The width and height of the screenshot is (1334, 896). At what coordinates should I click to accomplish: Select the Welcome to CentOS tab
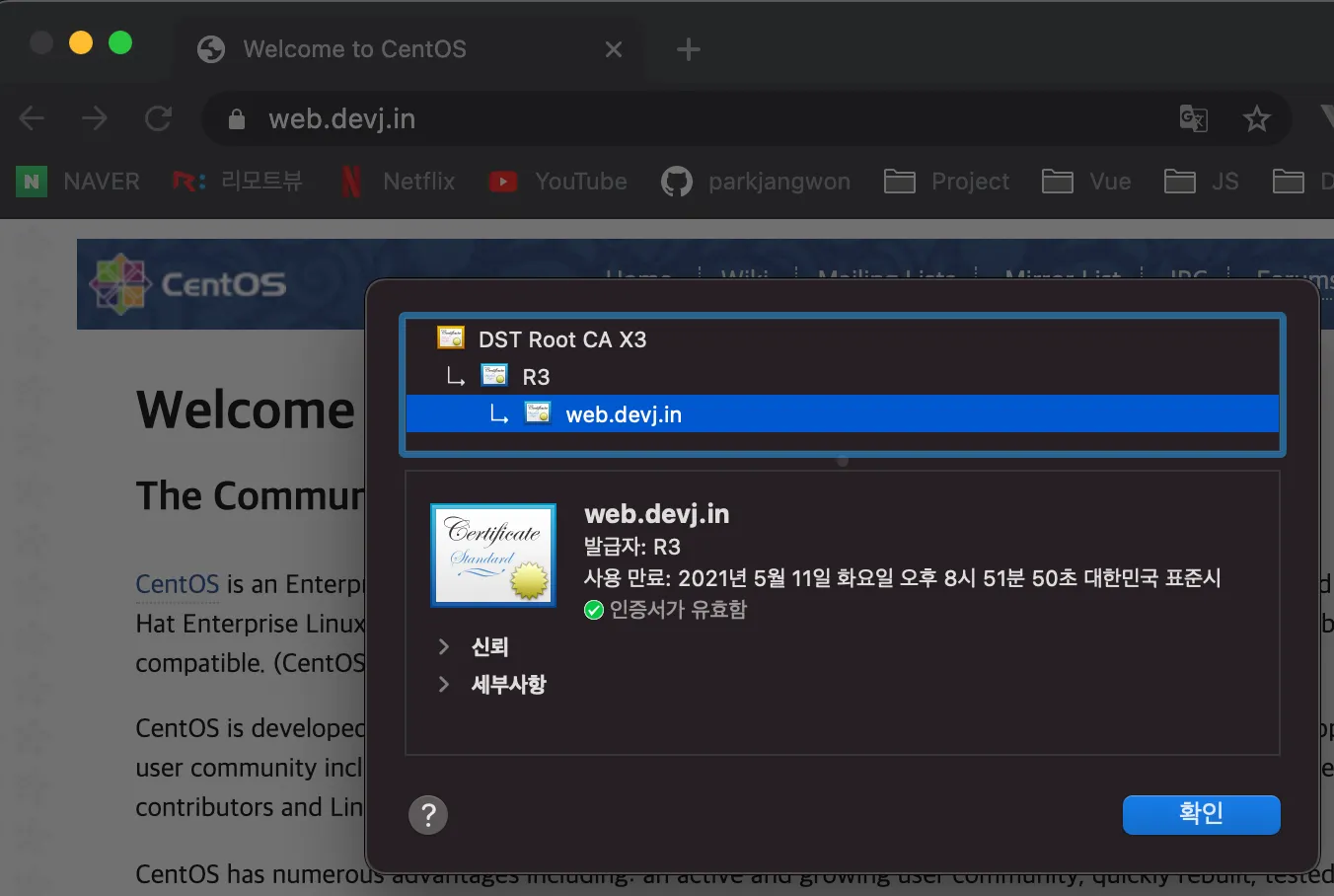409,49
